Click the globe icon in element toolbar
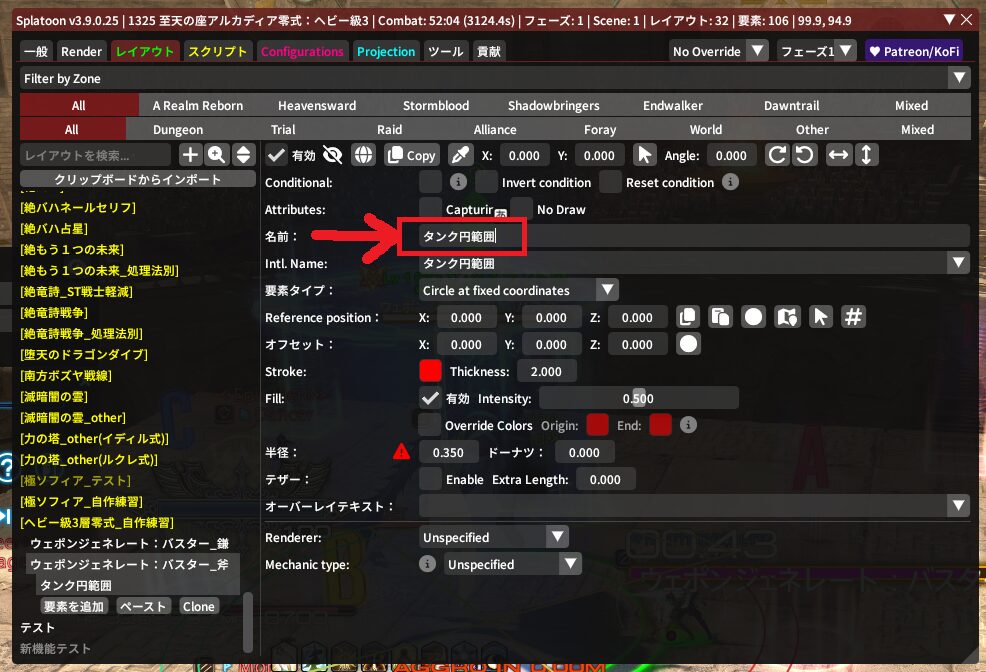Image resolution: width=986 pixels, height=672 pixels. [364, 155]
